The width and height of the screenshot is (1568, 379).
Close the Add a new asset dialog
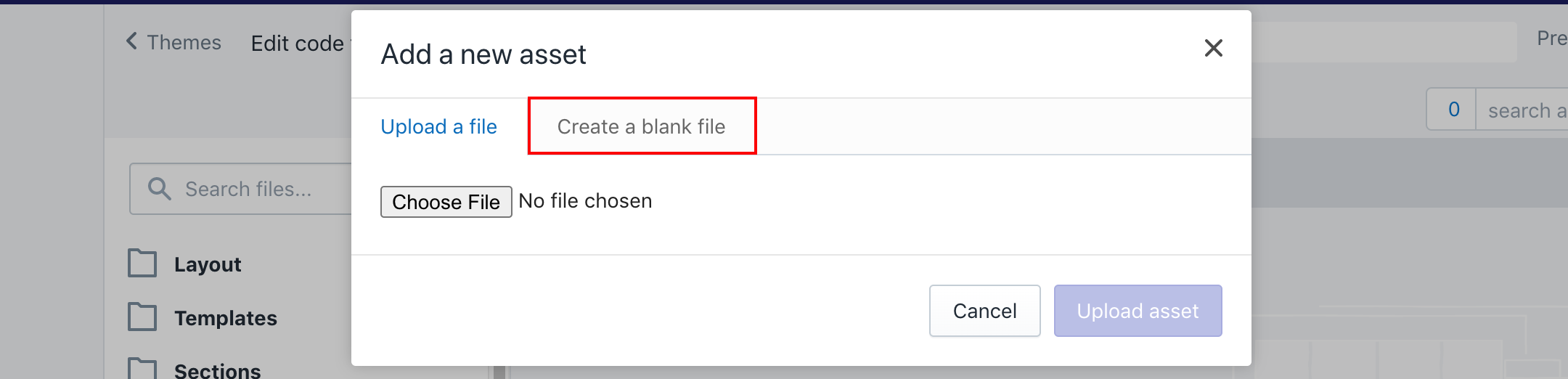[x=1213, y=48]
